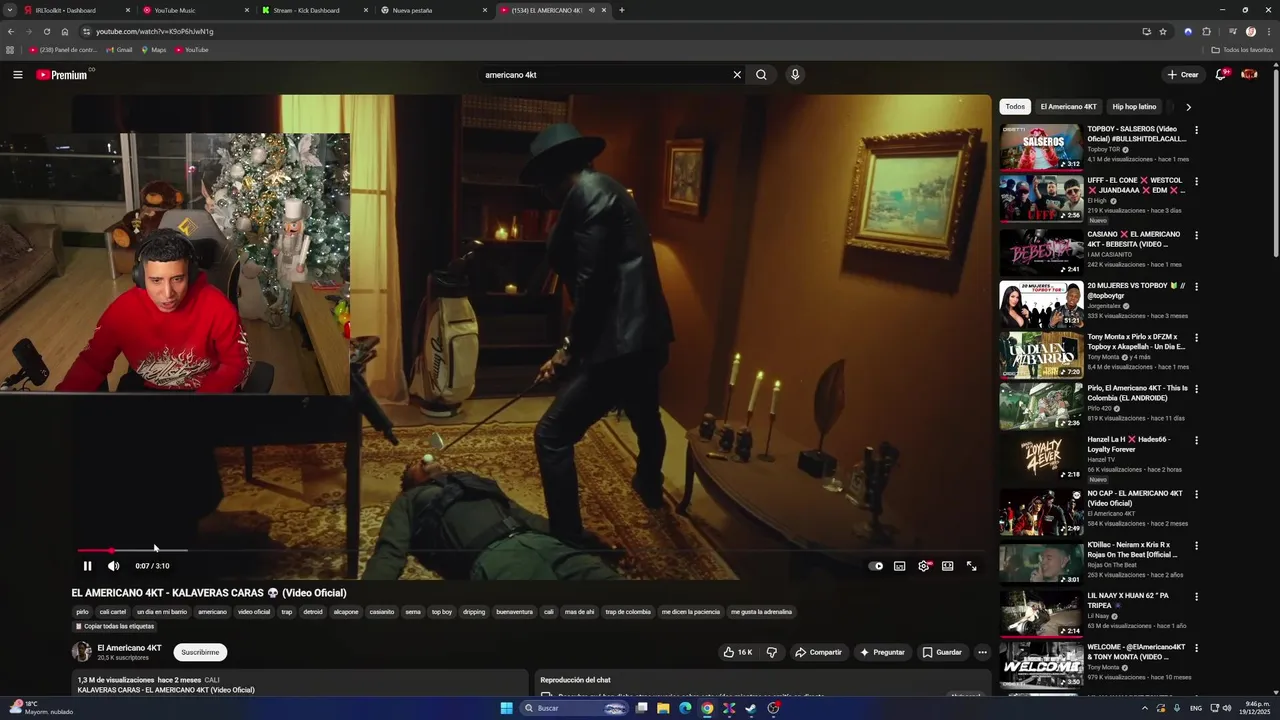Open options for UFFF - EL CONE video
Screen dimensions: 1280x720
1196,182
